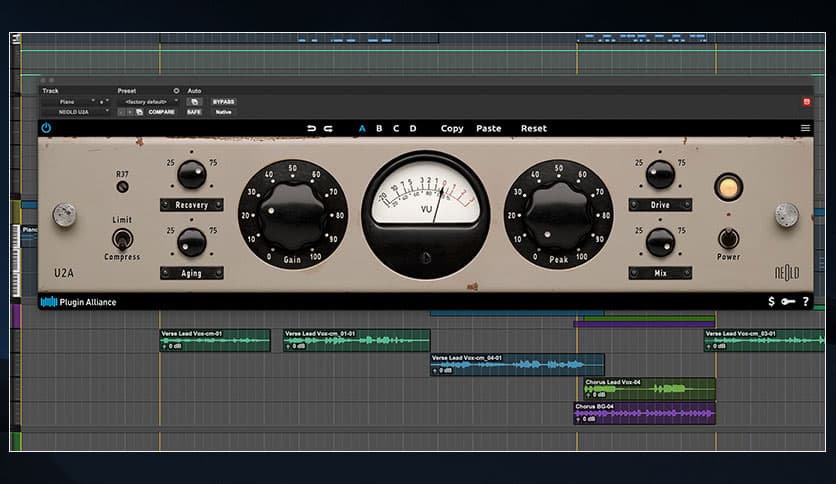
Task: Click the VU meter adjustment screw
Action: 426,259
